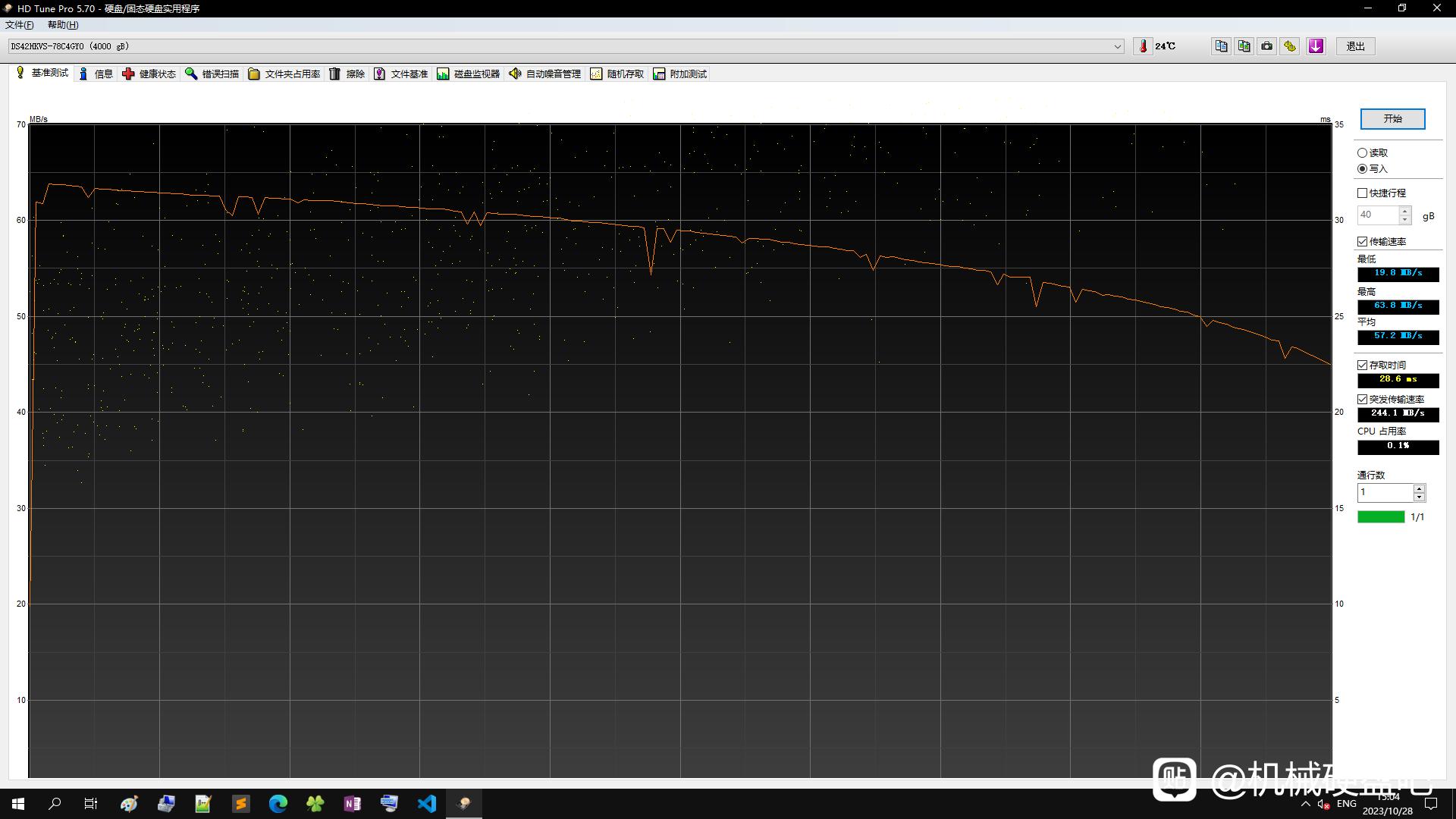
Task: Open the notification center icon
Action: click(x=1431, y=804)
